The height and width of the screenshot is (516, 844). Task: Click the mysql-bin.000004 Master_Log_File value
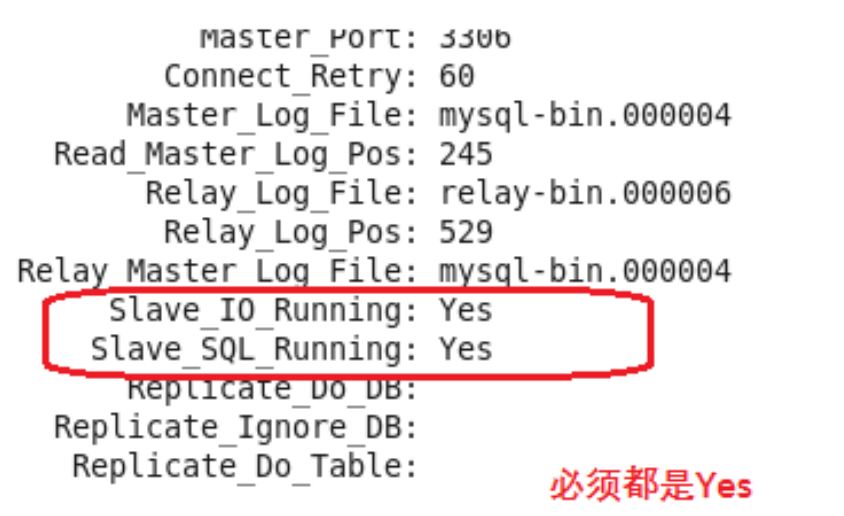tap(586, 117)
